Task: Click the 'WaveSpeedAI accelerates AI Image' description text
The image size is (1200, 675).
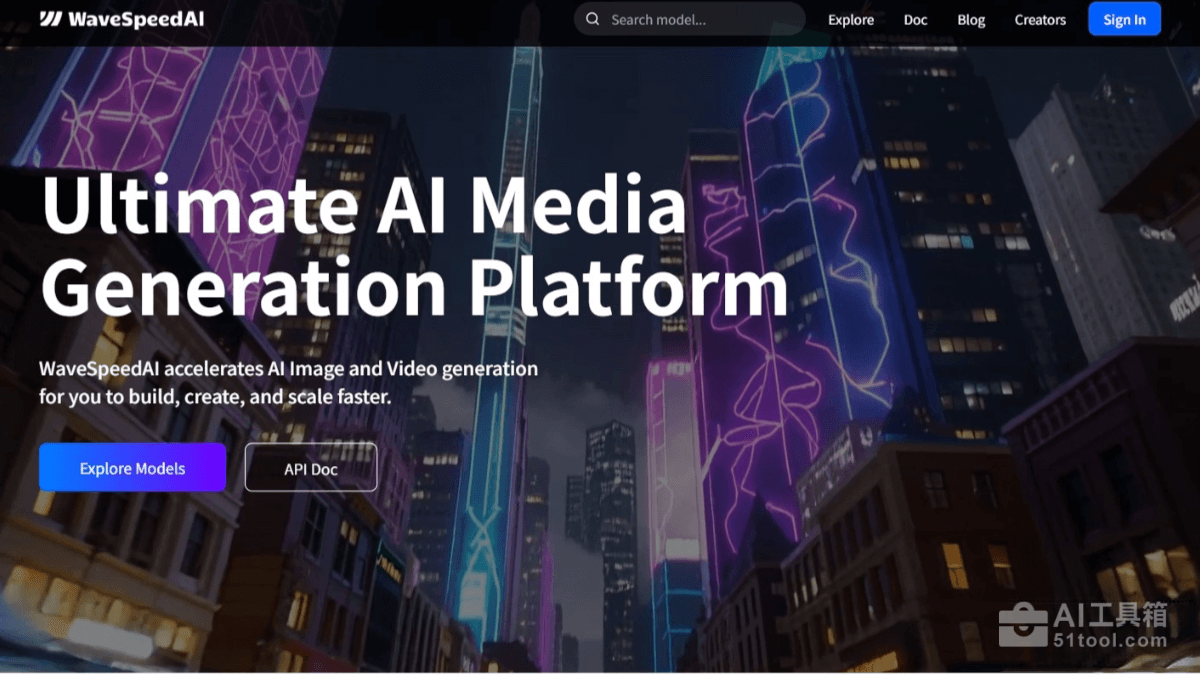Action: (x=288, y=369)
